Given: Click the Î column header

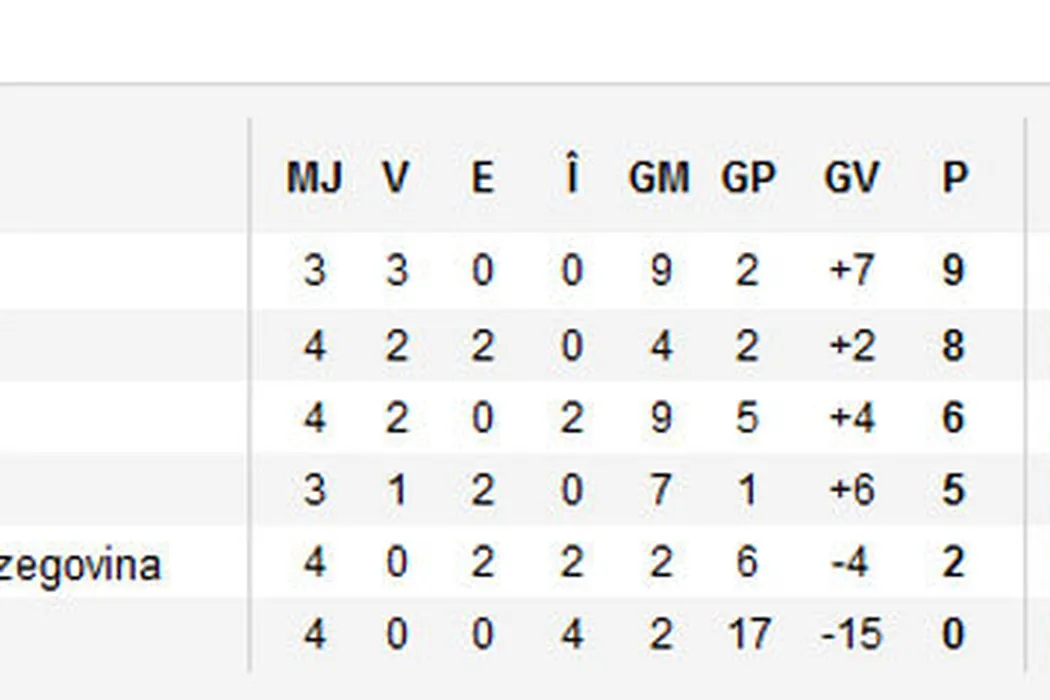Looking at the screenshot, I should coord(571,178).
